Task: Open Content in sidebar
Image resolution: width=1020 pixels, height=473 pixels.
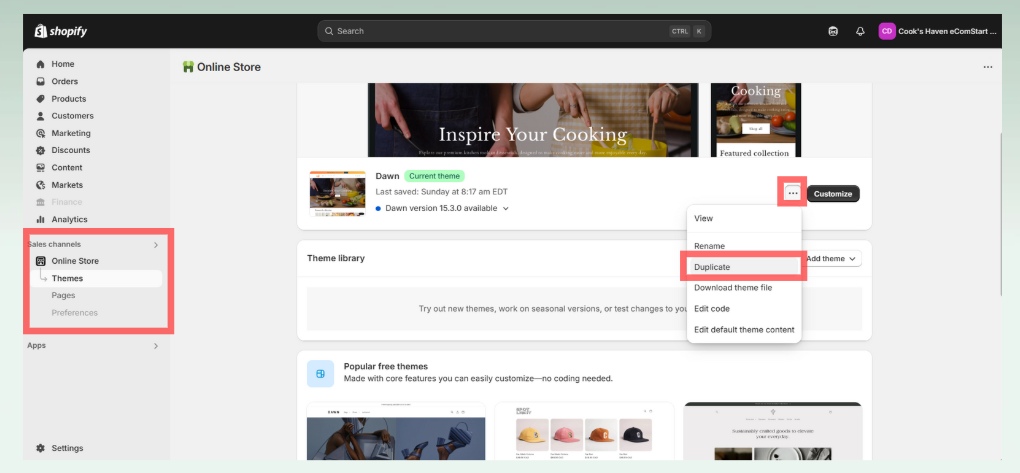Action: coord(66,167)
